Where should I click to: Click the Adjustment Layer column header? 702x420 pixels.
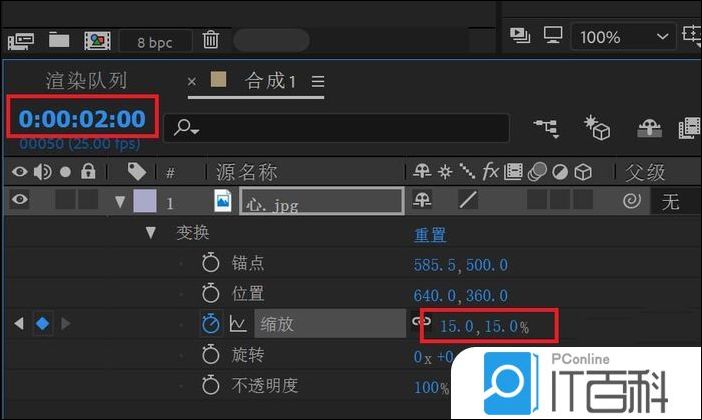(560, 172)
